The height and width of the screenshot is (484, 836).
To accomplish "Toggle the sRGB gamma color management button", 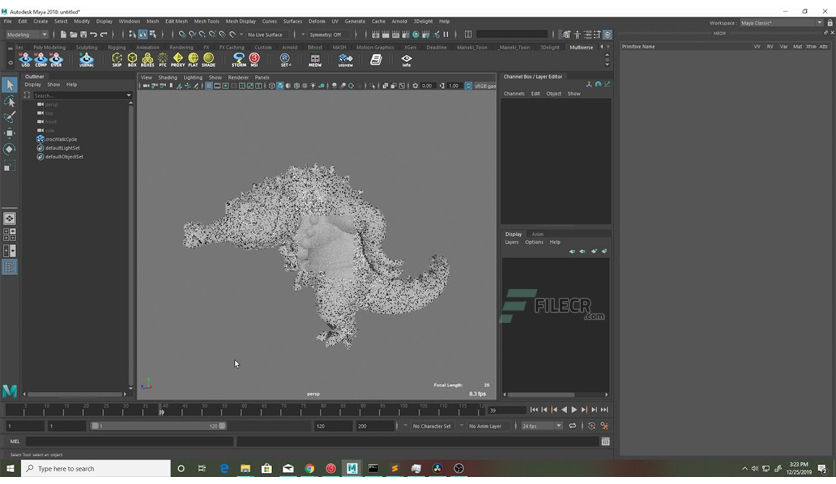I will [468, 86].
